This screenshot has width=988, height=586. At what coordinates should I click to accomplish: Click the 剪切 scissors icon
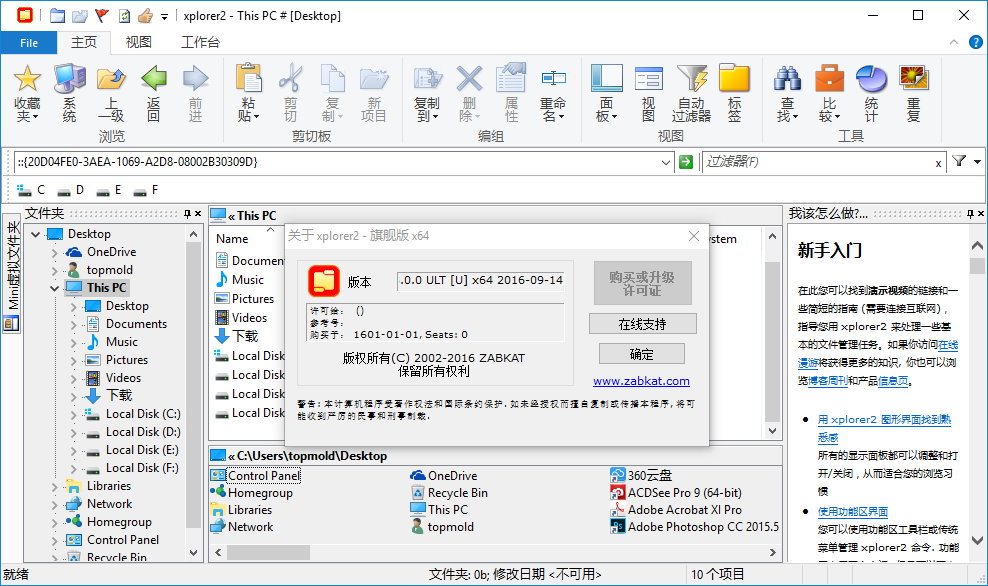click(290, 79)
